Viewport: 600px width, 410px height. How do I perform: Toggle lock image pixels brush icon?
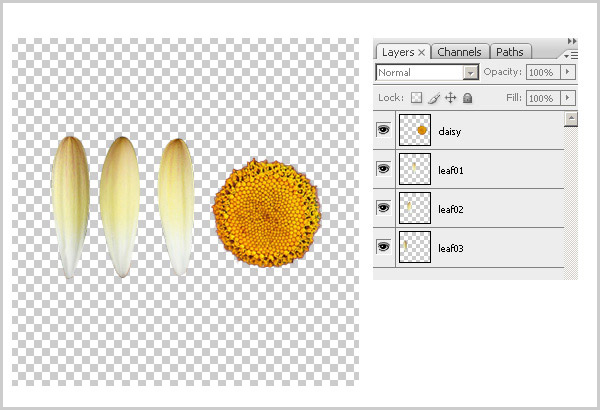434,98
